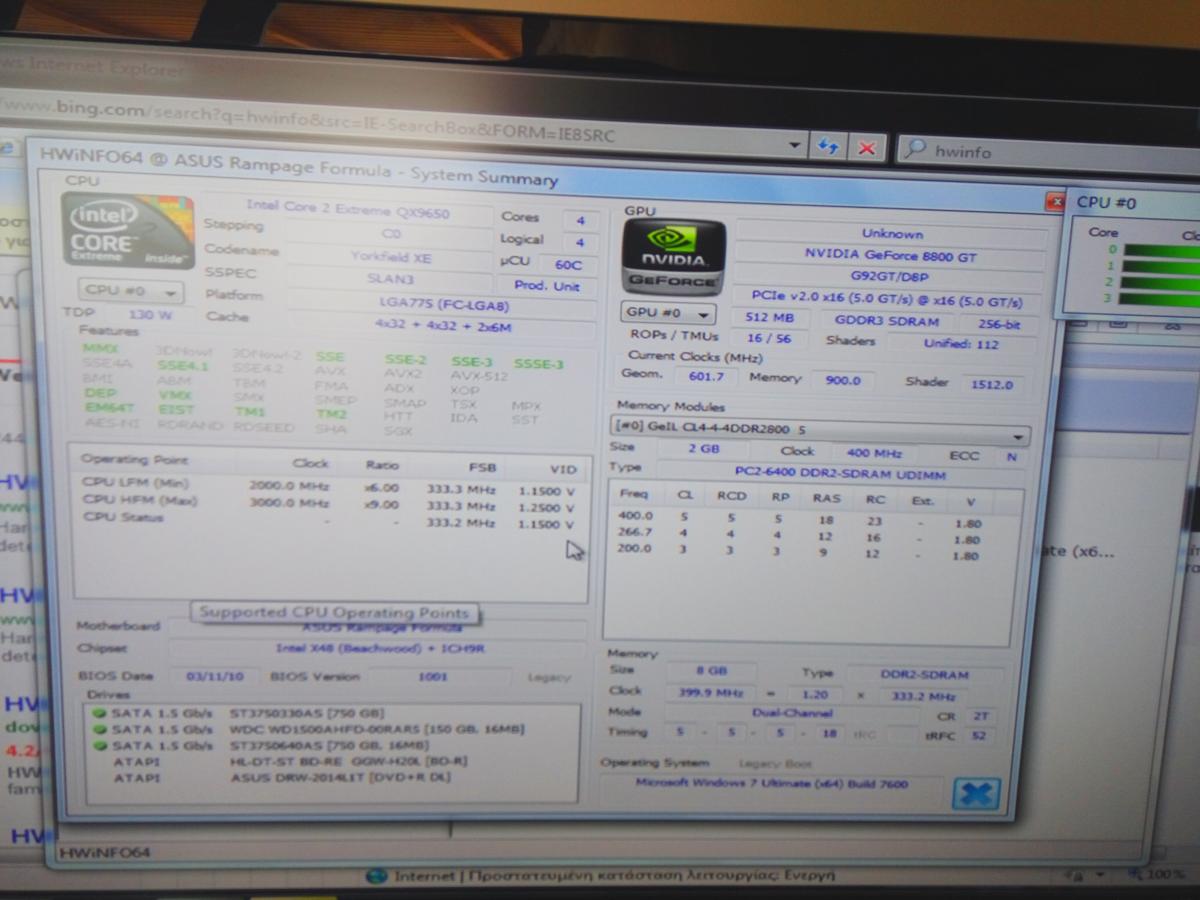Screen dimensions: 1200x900
Task: Click the VID column header
Action: (562, 469)
